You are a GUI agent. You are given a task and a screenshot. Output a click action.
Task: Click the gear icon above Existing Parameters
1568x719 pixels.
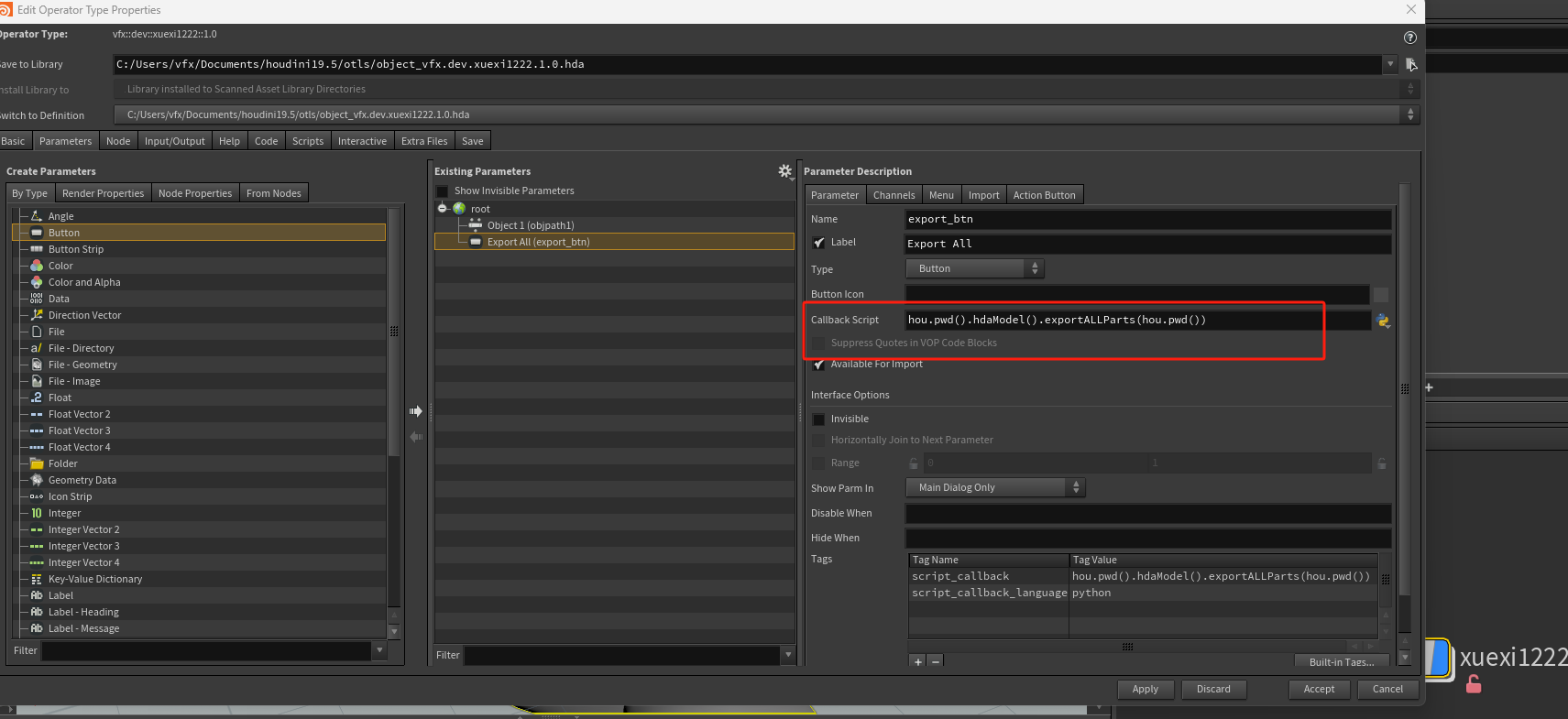[784, 171]
